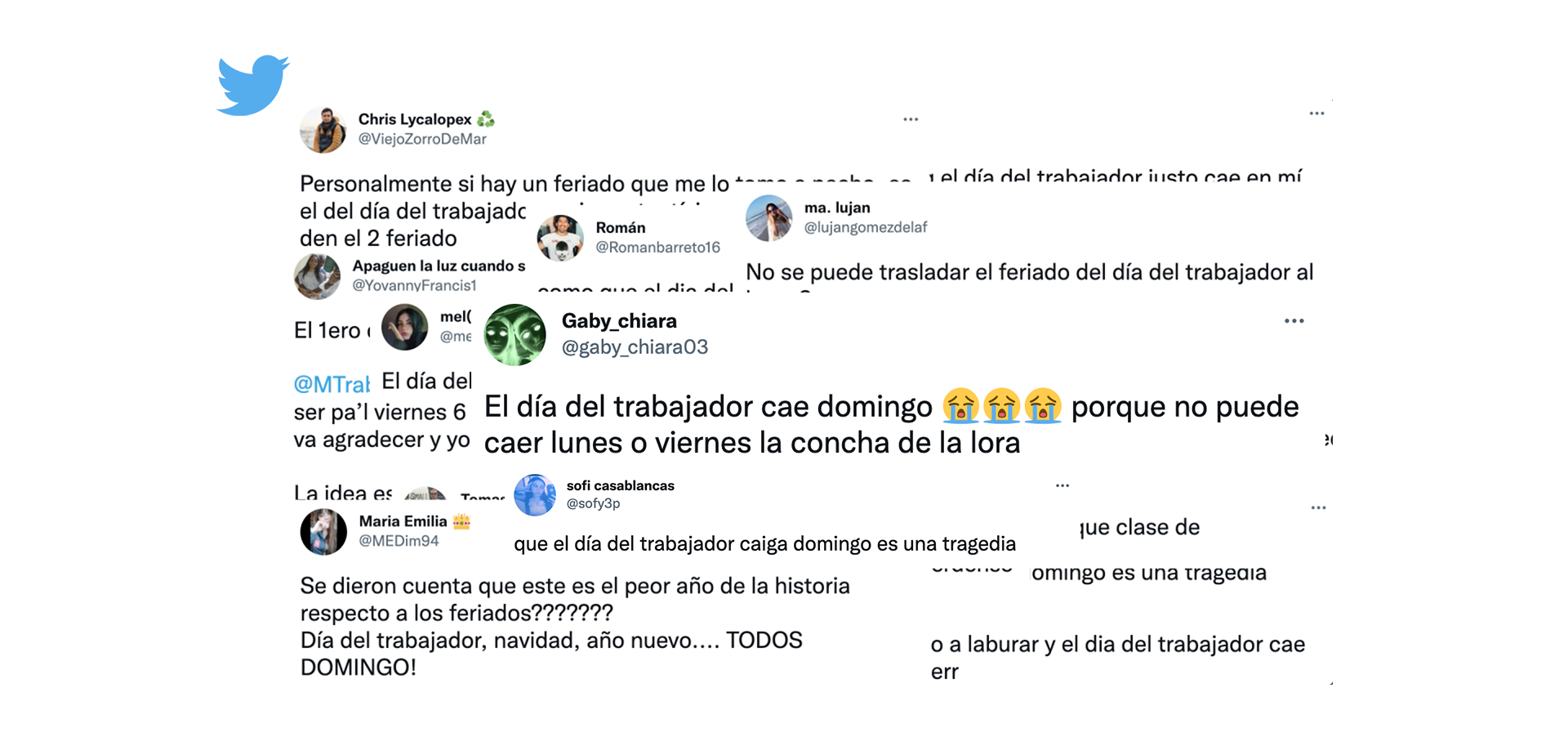Viewport: 1568px width, 746px height.
Task: Visit the @MEDim94 handle
Action: (399, 541)
